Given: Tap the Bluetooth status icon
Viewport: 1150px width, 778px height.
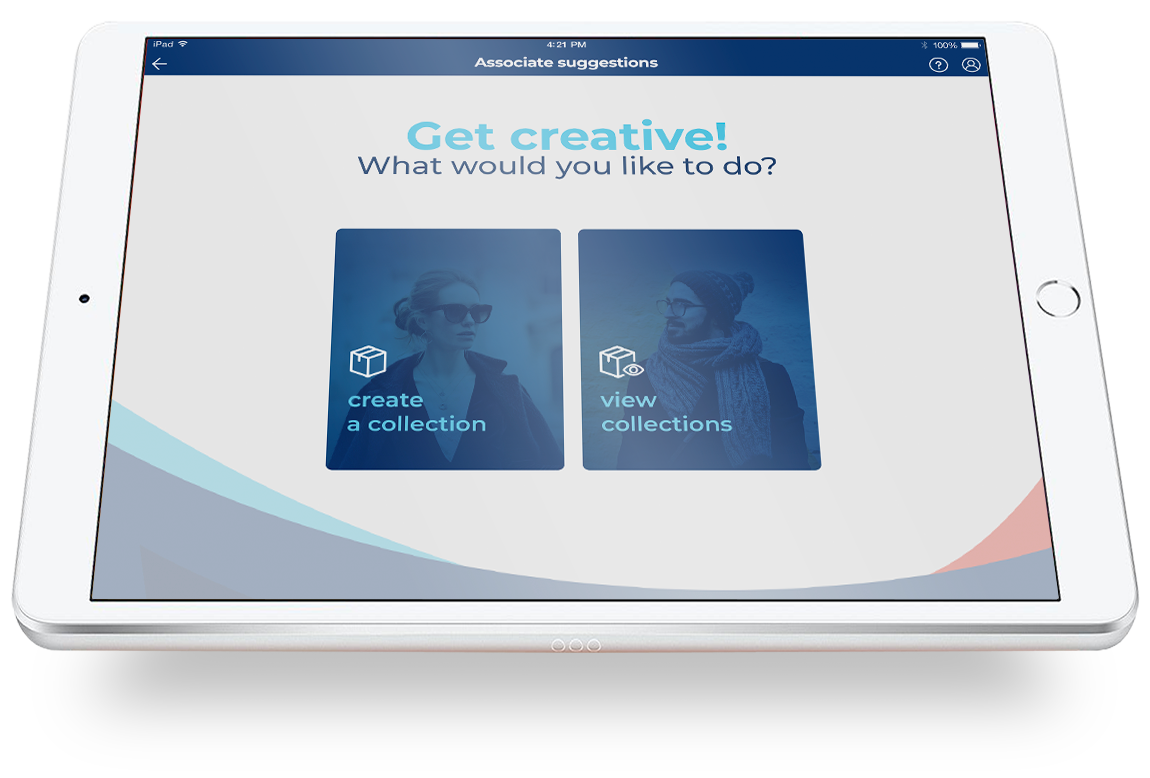Looking at the screenshot, I should pos(924,46).
